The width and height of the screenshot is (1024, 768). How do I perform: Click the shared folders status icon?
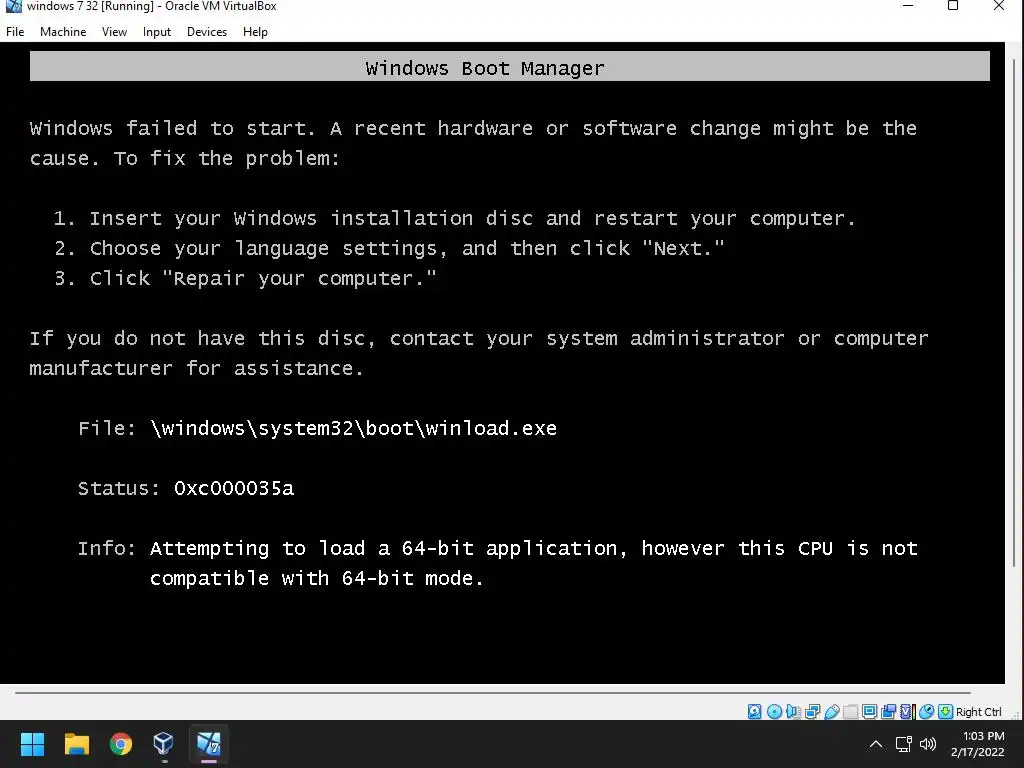pos(850,711)
